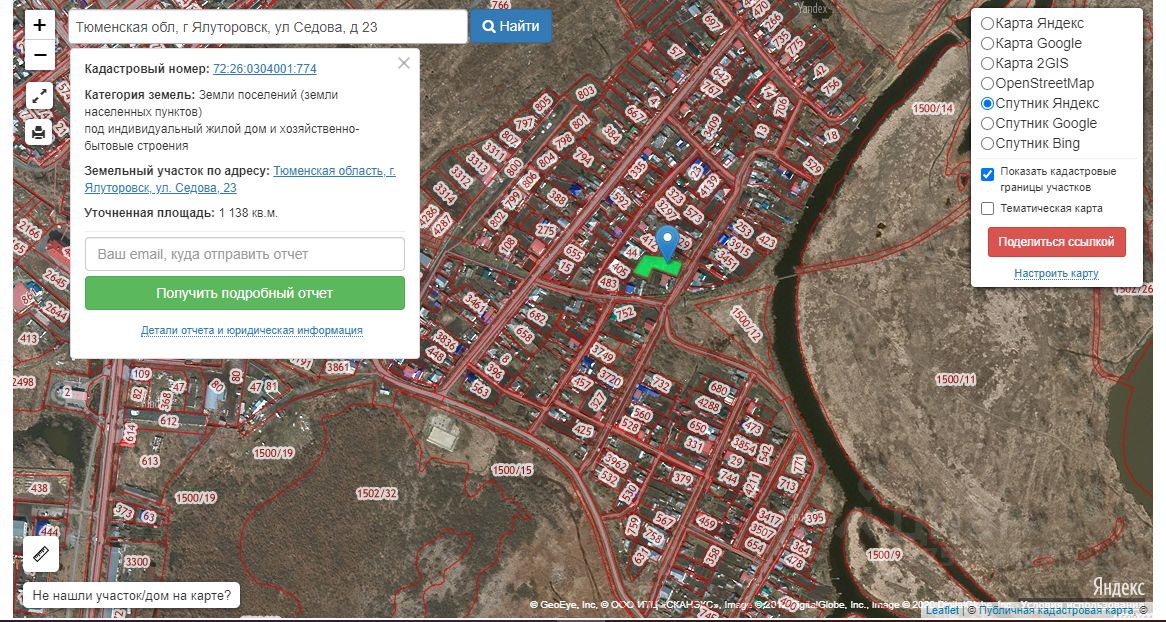Image resolution: width=1166 pixels, height=622 pixels.
Task: Focus the email input field
Action: 244,254
